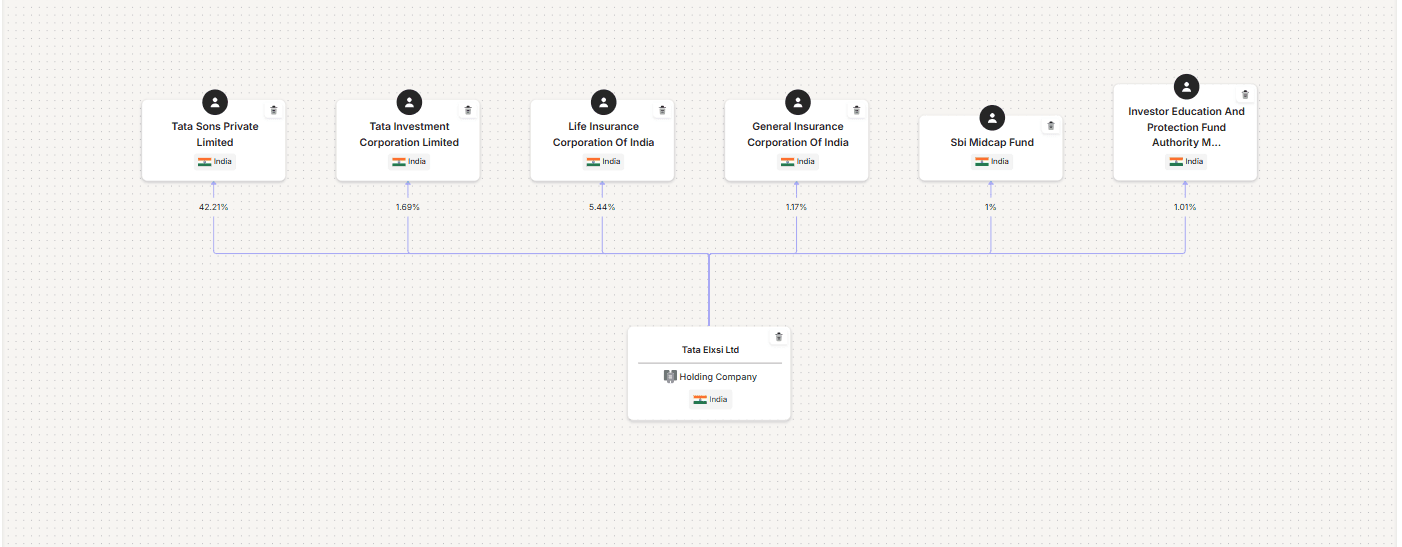The height and width of the screenshot is (547, 1402).
Task: Click the General Insurance Corporation Of India name
Action: (797, 134)
